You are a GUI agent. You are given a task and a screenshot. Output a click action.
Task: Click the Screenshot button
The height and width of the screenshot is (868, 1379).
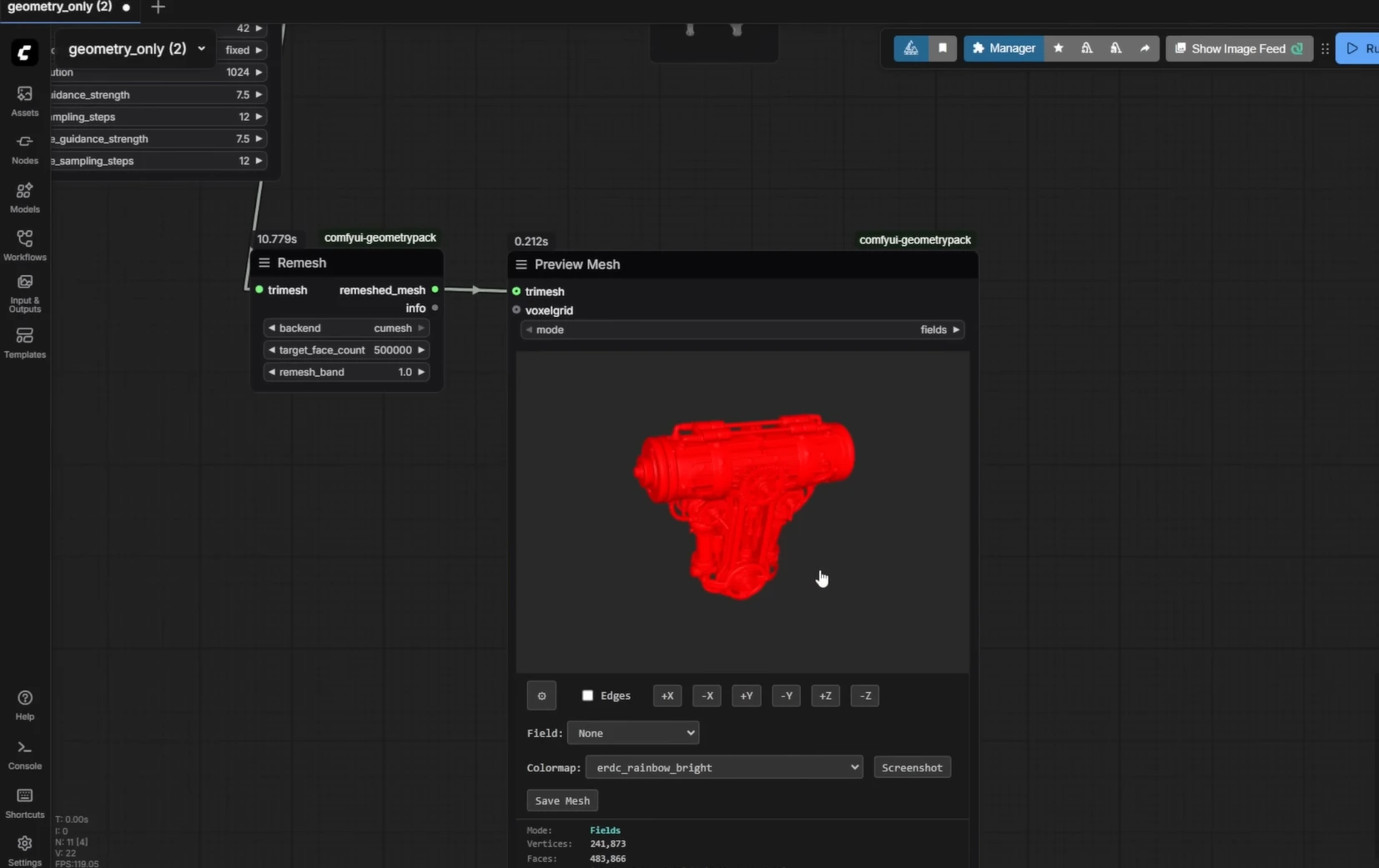click(x=912, y=767)
